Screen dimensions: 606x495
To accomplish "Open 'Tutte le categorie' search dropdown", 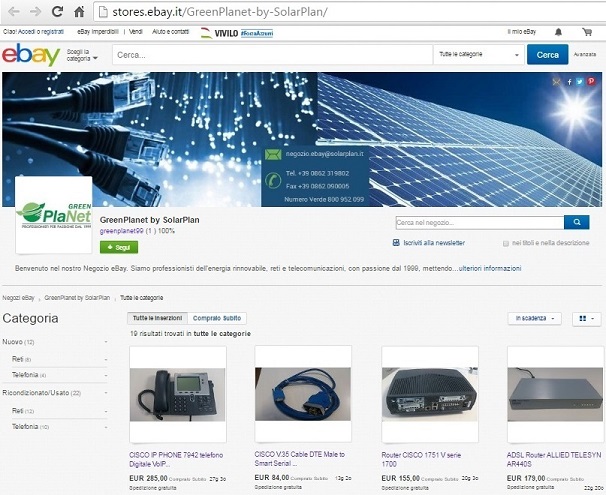I will (479, 54).
